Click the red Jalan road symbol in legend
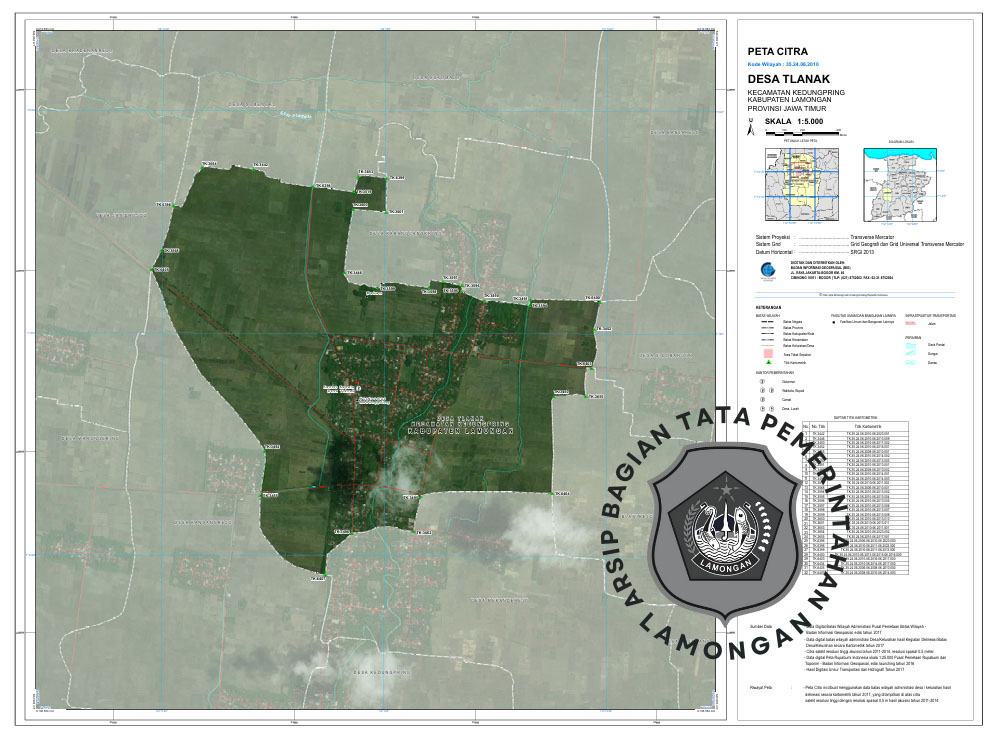The width and height of the screenshot is (997, 740). click(910, 323)
